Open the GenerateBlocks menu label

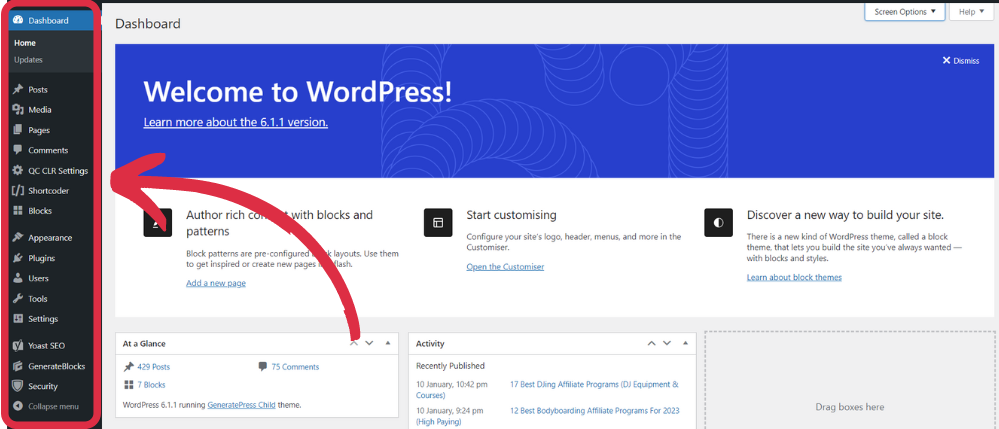(x=56, y=367)
